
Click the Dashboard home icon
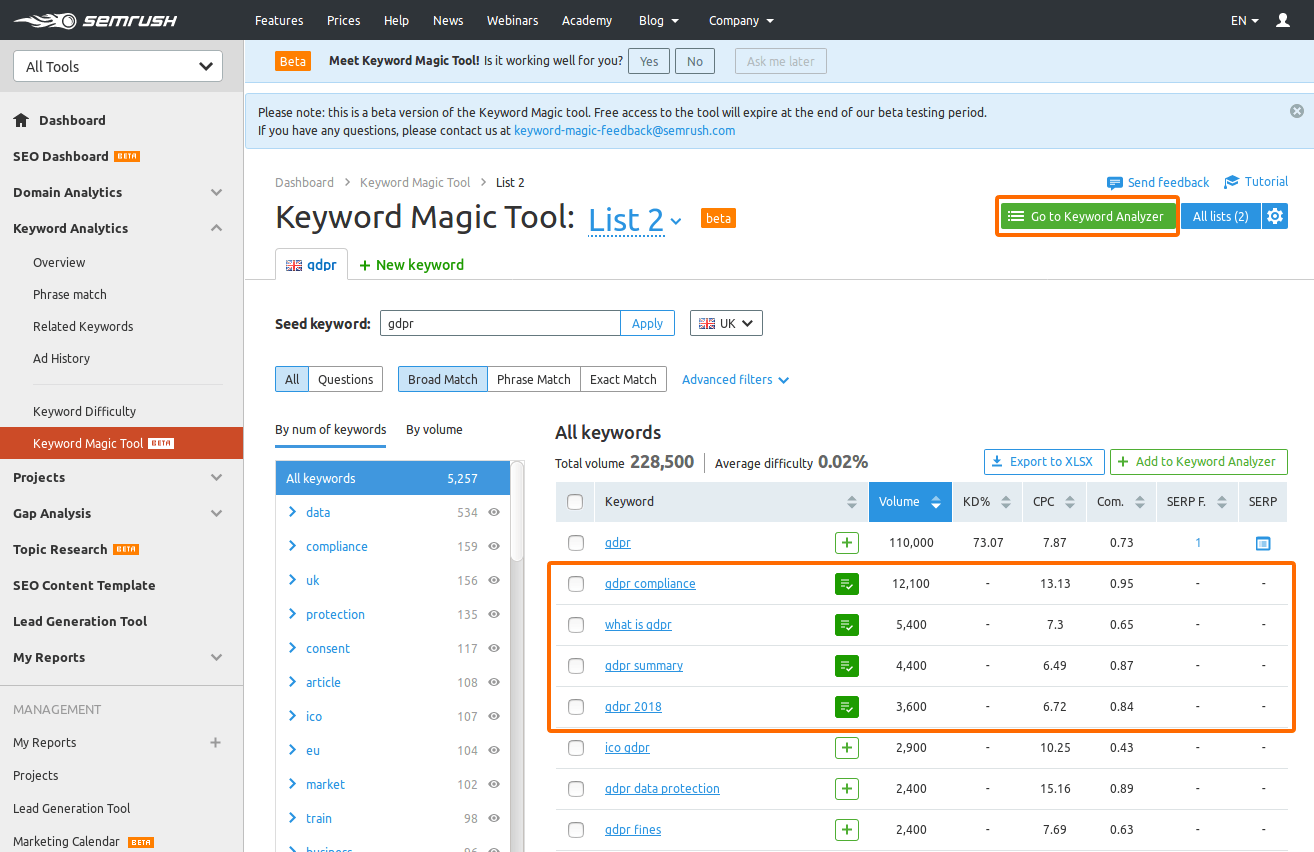click(x=21, y=120)
